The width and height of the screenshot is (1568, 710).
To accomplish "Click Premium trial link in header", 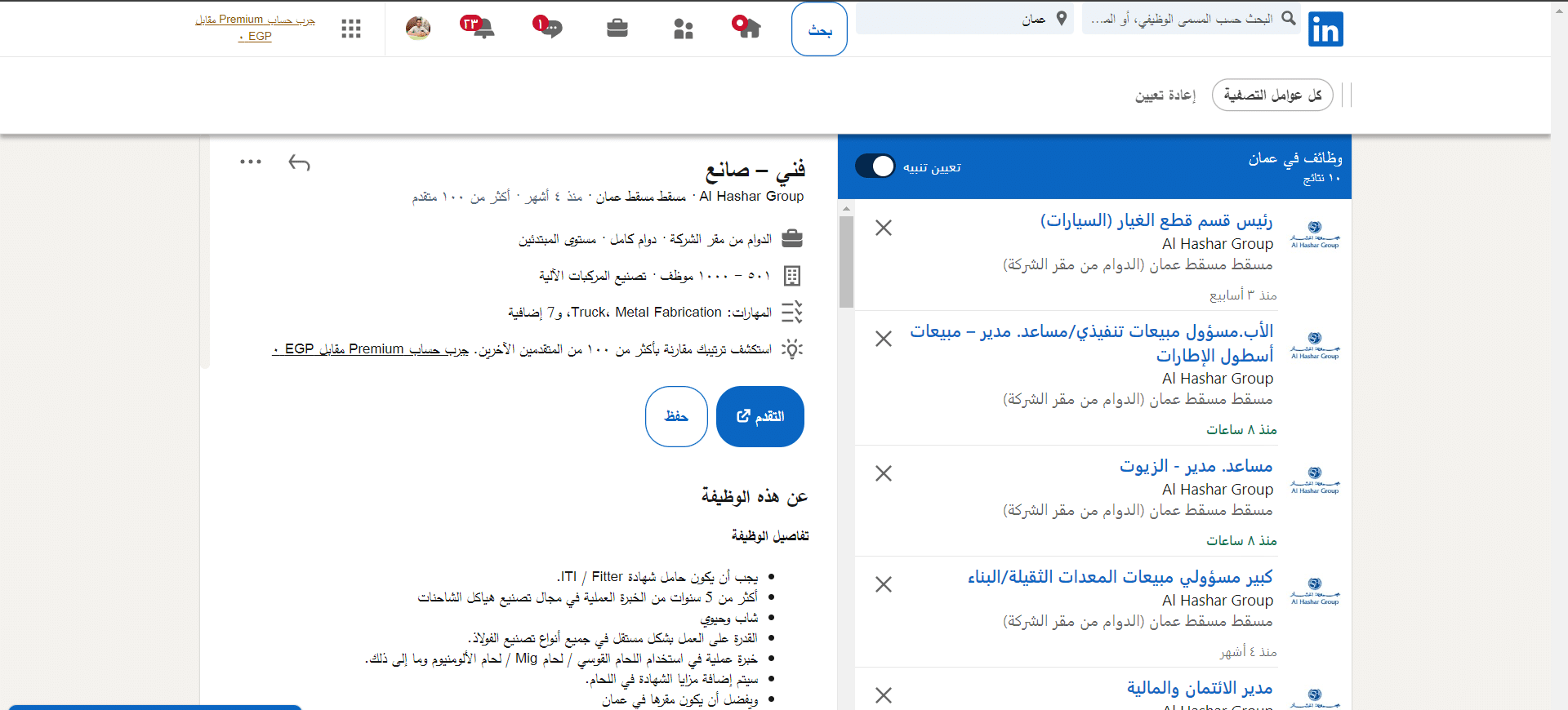I will coord(255,28).
